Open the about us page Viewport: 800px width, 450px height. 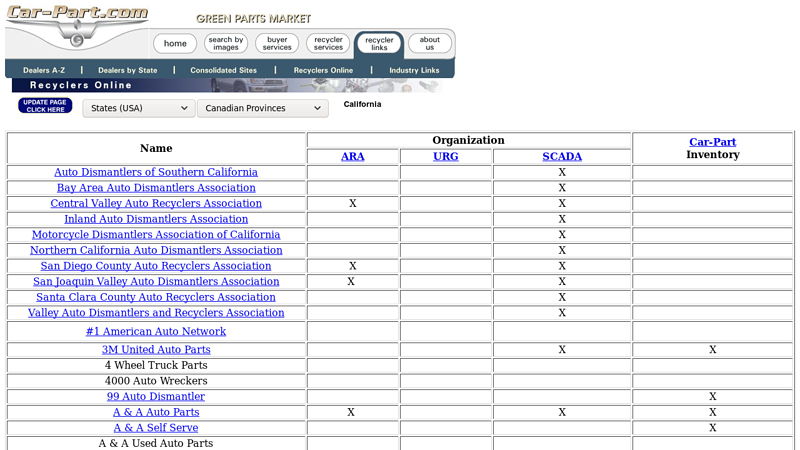pyautogui.click(x=430, y=44)
